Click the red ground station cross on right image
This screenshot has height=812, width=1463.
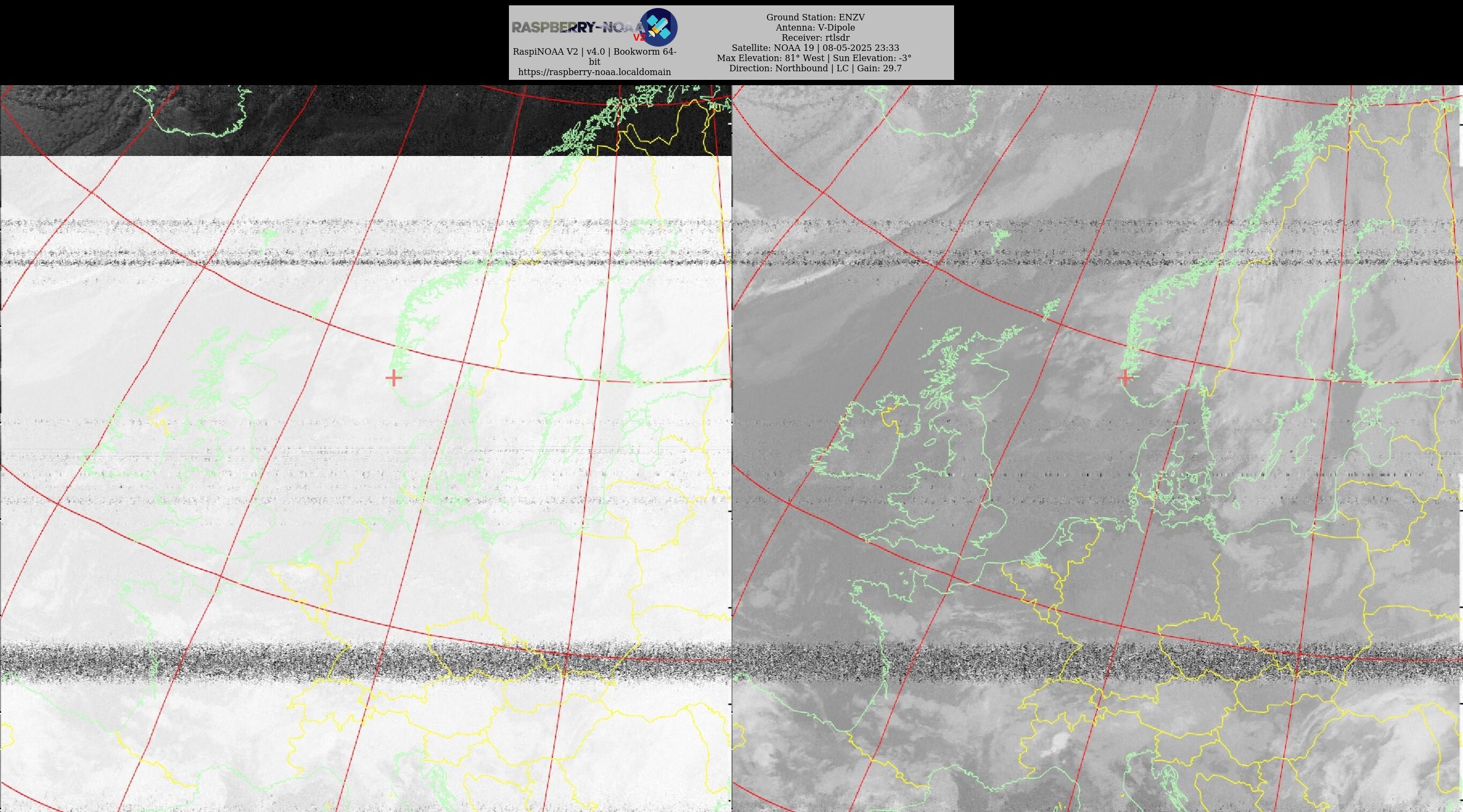1125,378
